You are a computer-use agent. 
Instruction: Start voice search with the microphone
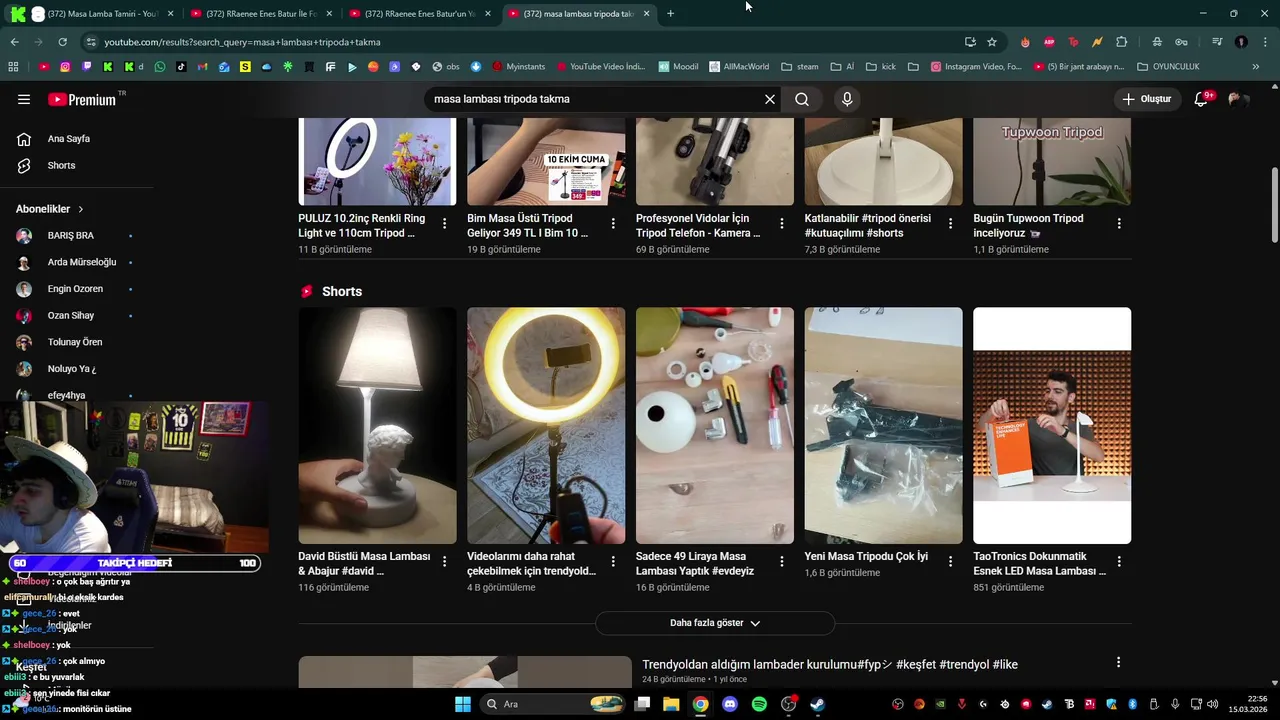(x=847, y=99)
